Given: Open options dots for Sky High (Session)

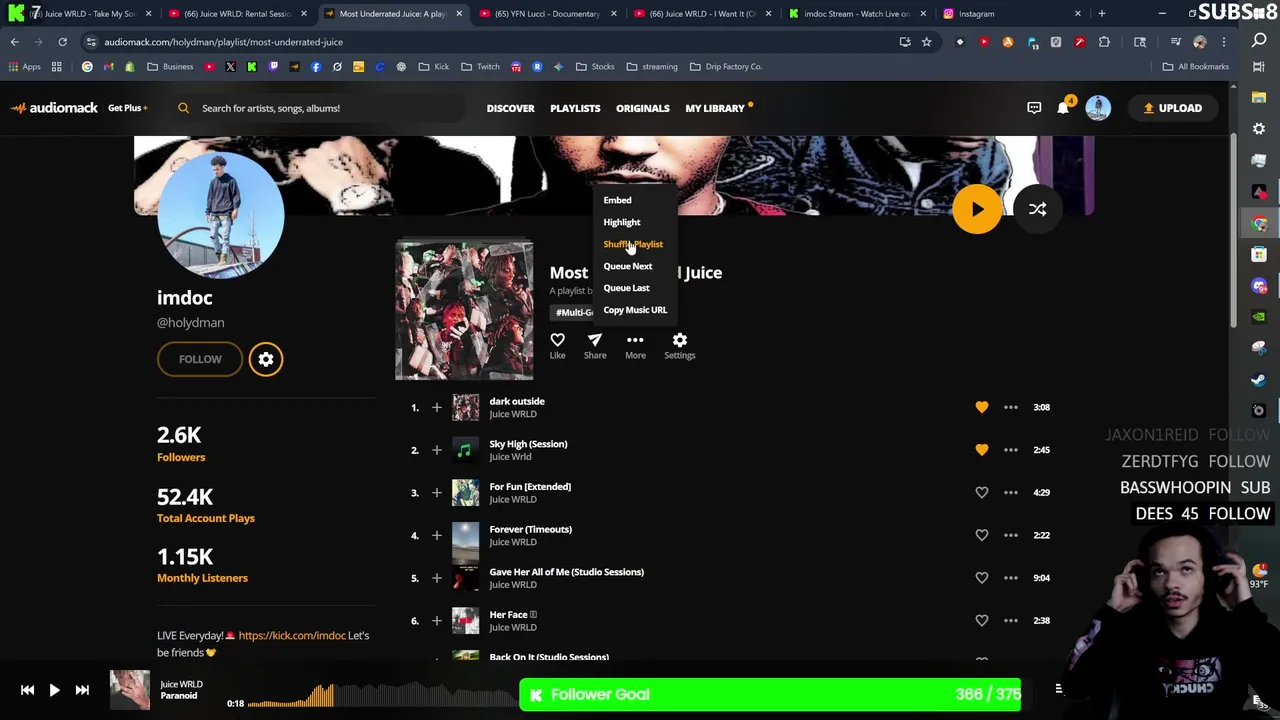Looking at the screenshot, I should pyautogui.click(x=1011, y=450).
